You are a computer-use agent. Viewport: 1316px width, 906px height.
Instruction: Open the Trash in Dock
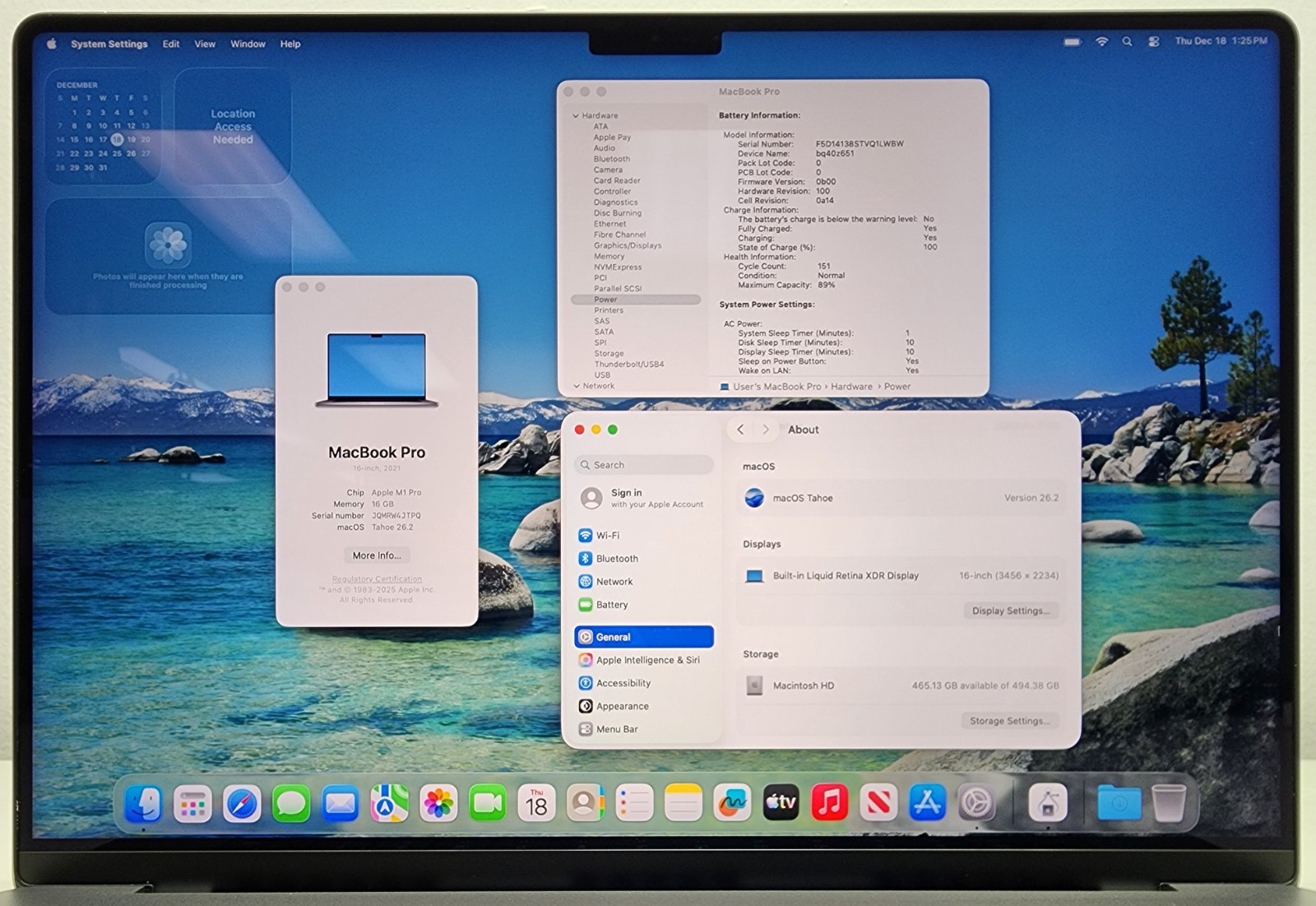[x=1169, y=803]
